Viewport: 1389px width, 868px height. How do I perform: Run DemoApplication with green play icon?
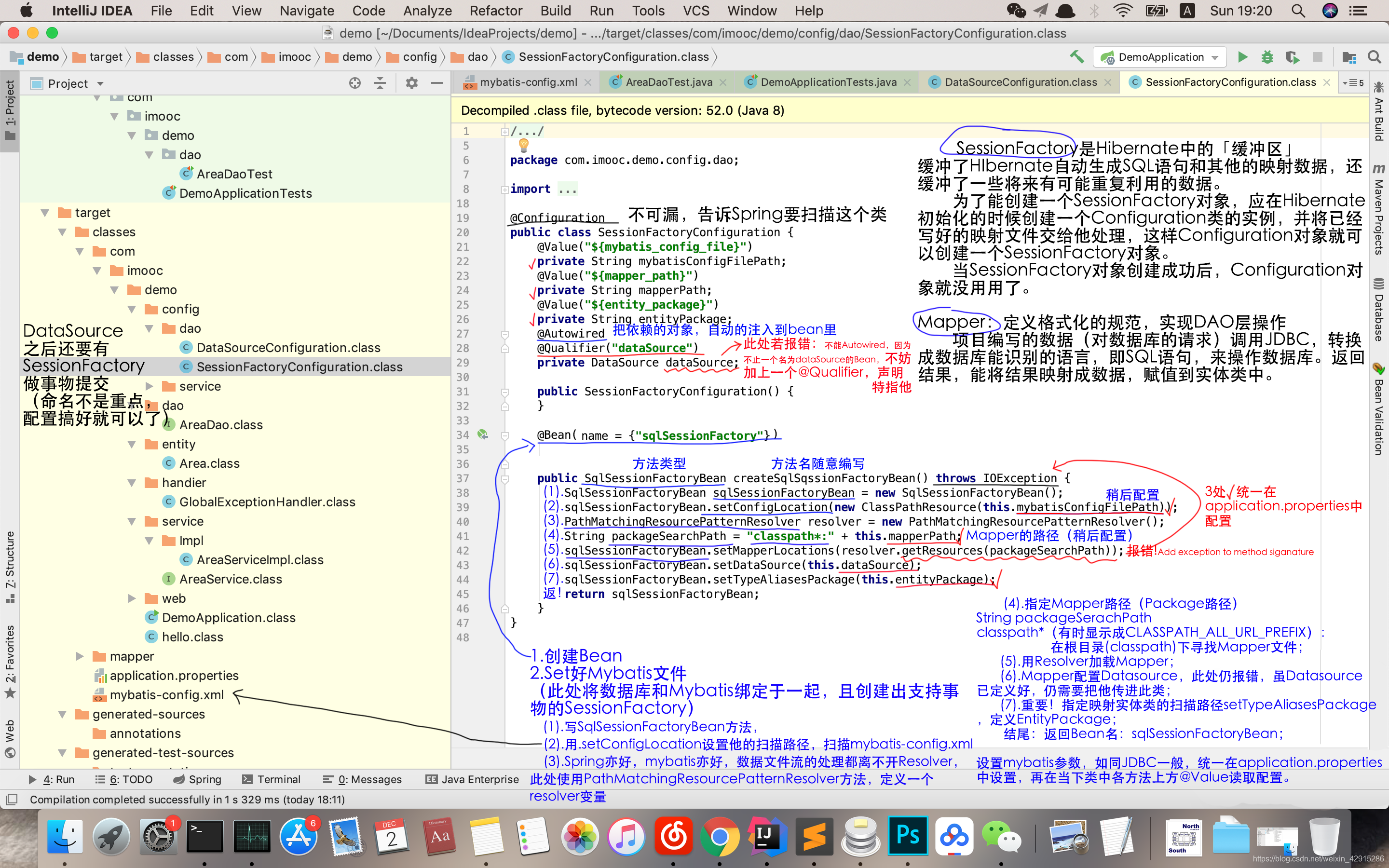pyautogui.click(x=1243, y=57)
